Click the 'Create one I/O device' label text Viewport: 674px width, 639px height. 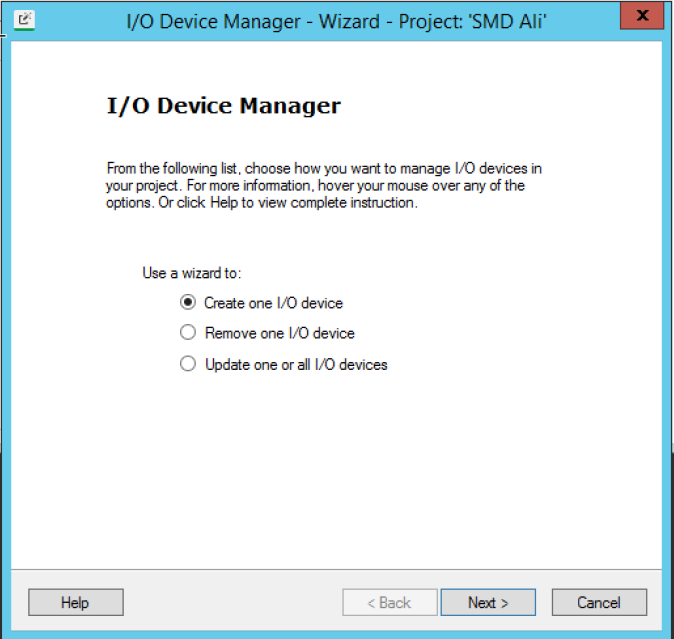[273, 303]
